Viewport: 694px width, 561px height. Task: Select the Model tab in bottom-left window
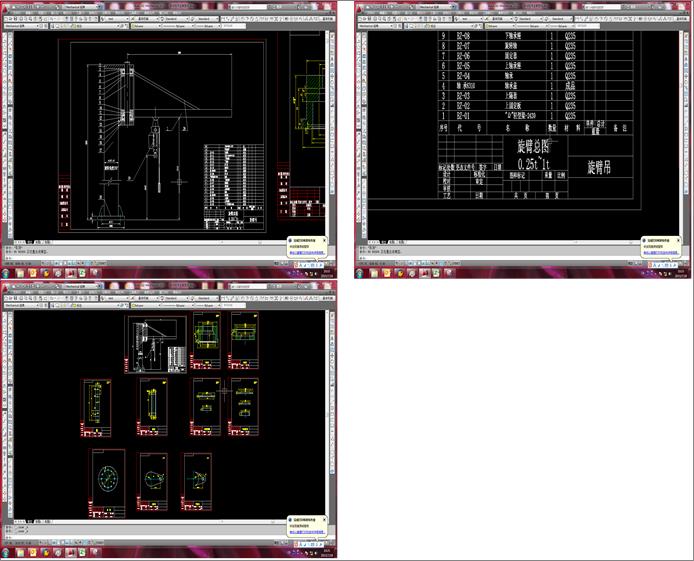30,522
